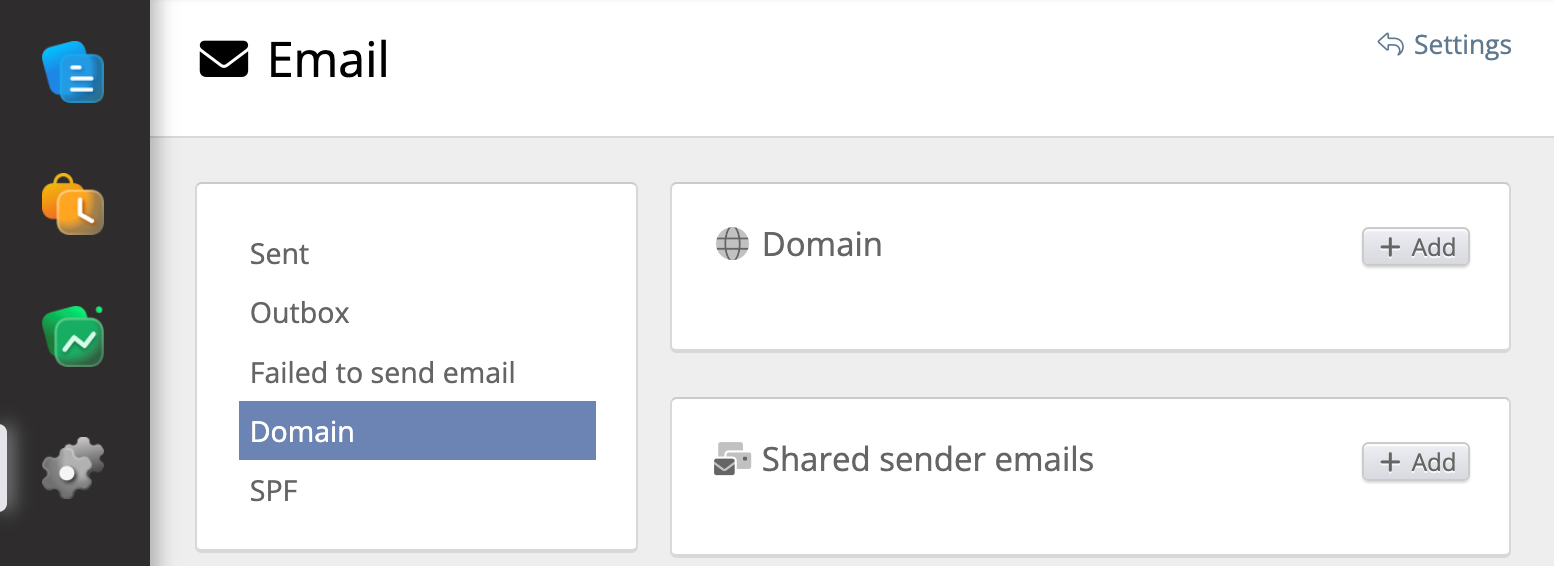This screenshot has height=566, width=1554.
Task: Click the globe icon in Domain panel
Action: [732, 244]
